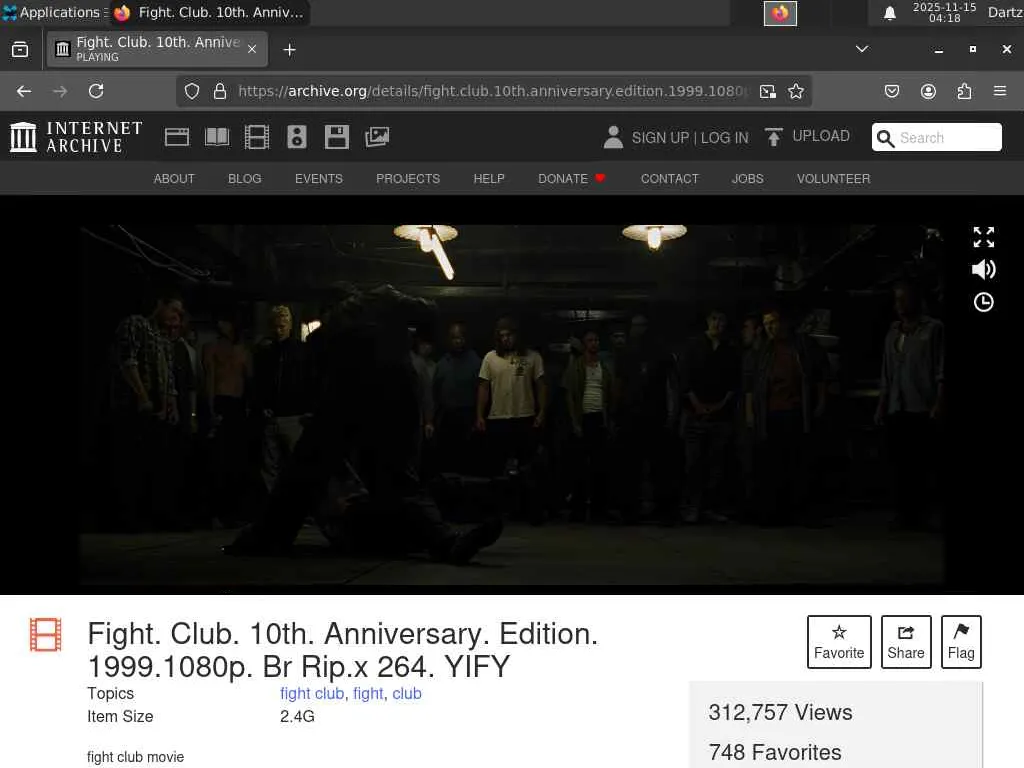Open the extensions puzzle icon
Screen dimensions: 1024x768
(x=964, y=91)
